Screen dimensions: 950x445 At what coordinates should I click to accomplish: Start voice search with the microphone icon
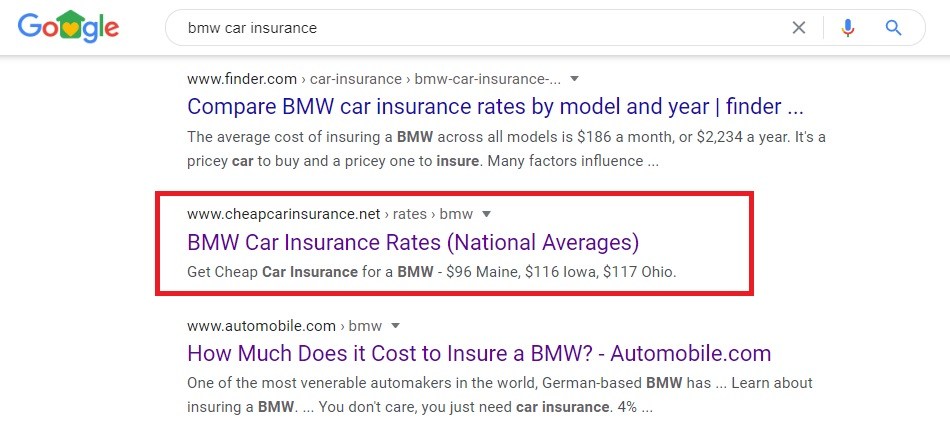tap(848, 27)
